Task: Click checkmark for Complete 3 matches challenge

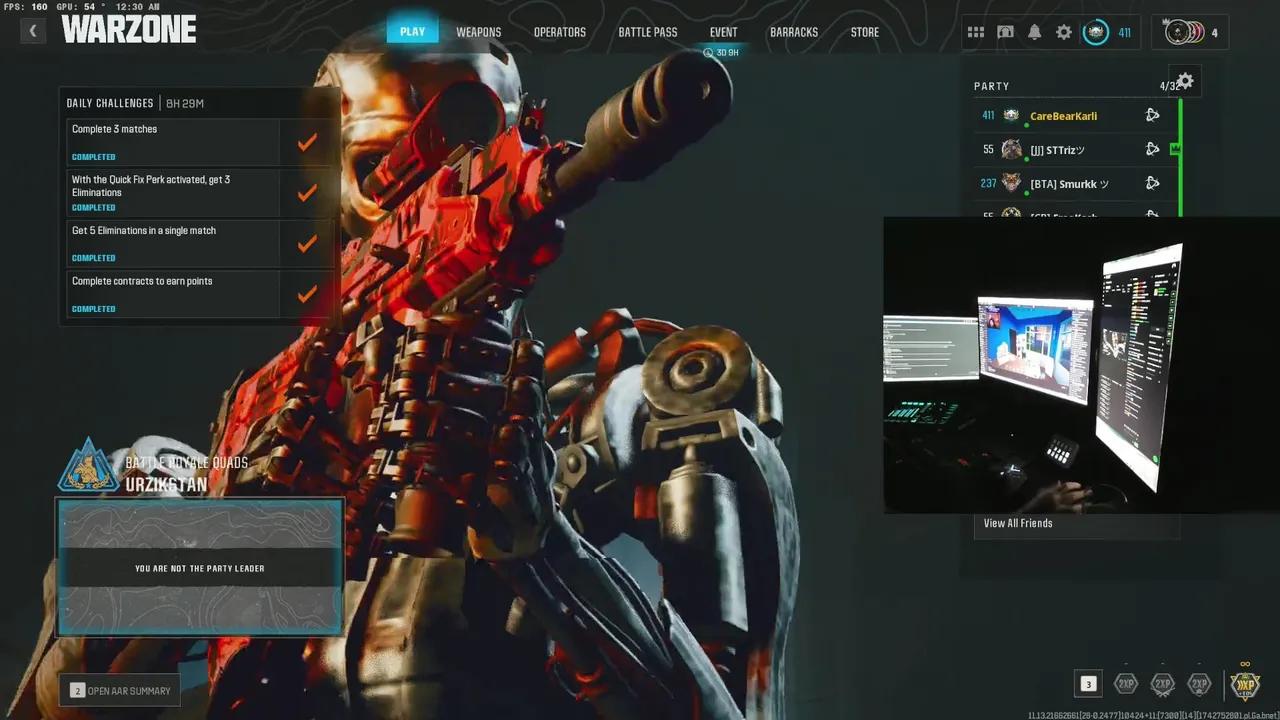Action: [307, 142]
